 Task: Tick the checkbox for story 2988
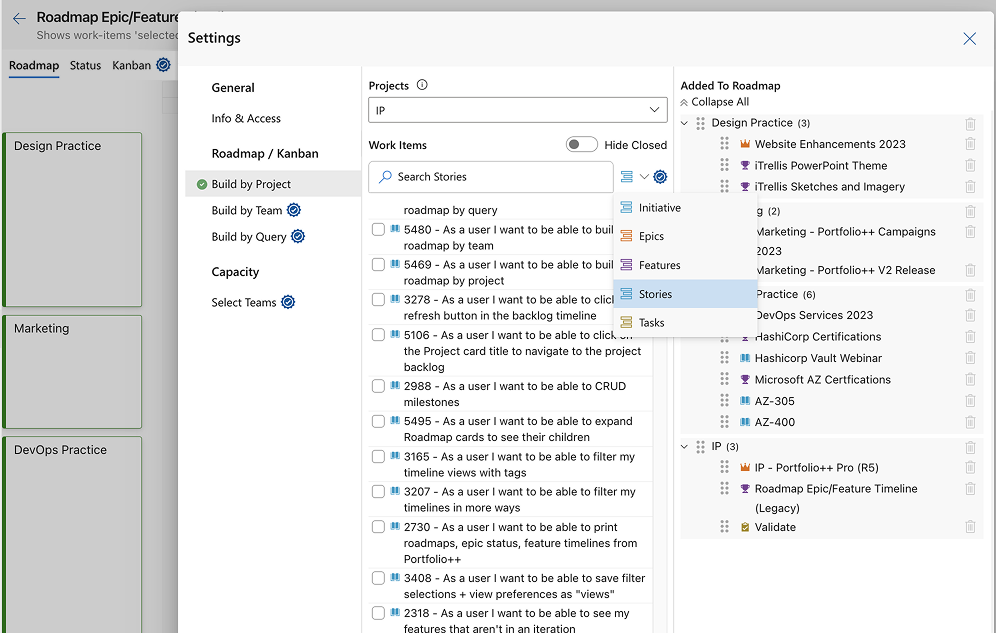[x=378, y=386]
